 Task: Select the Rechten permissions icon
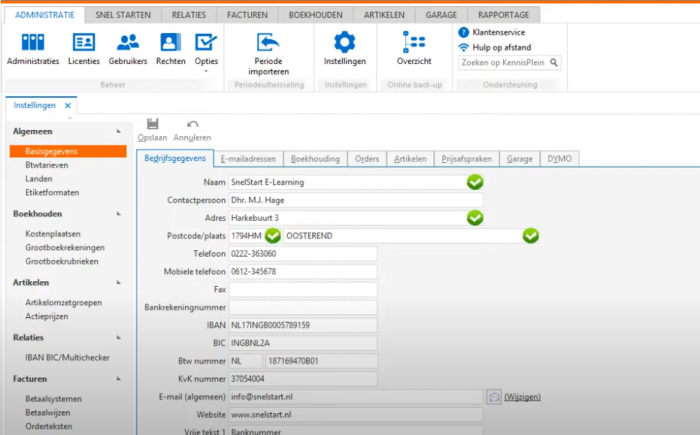170,42
